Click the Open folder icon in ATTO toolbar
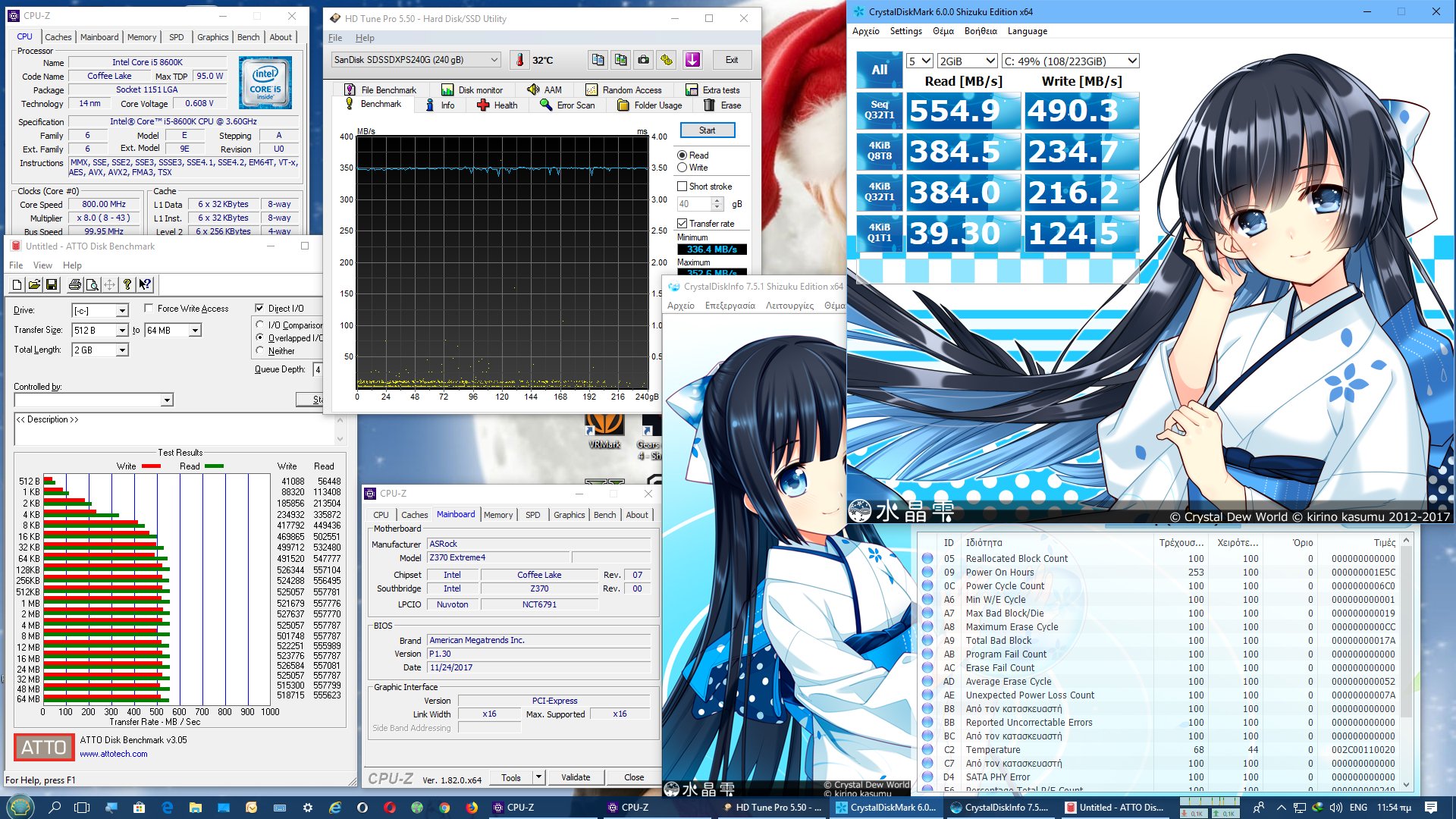The height and width of the screenshot is (819, 1456). coord(34,284)
